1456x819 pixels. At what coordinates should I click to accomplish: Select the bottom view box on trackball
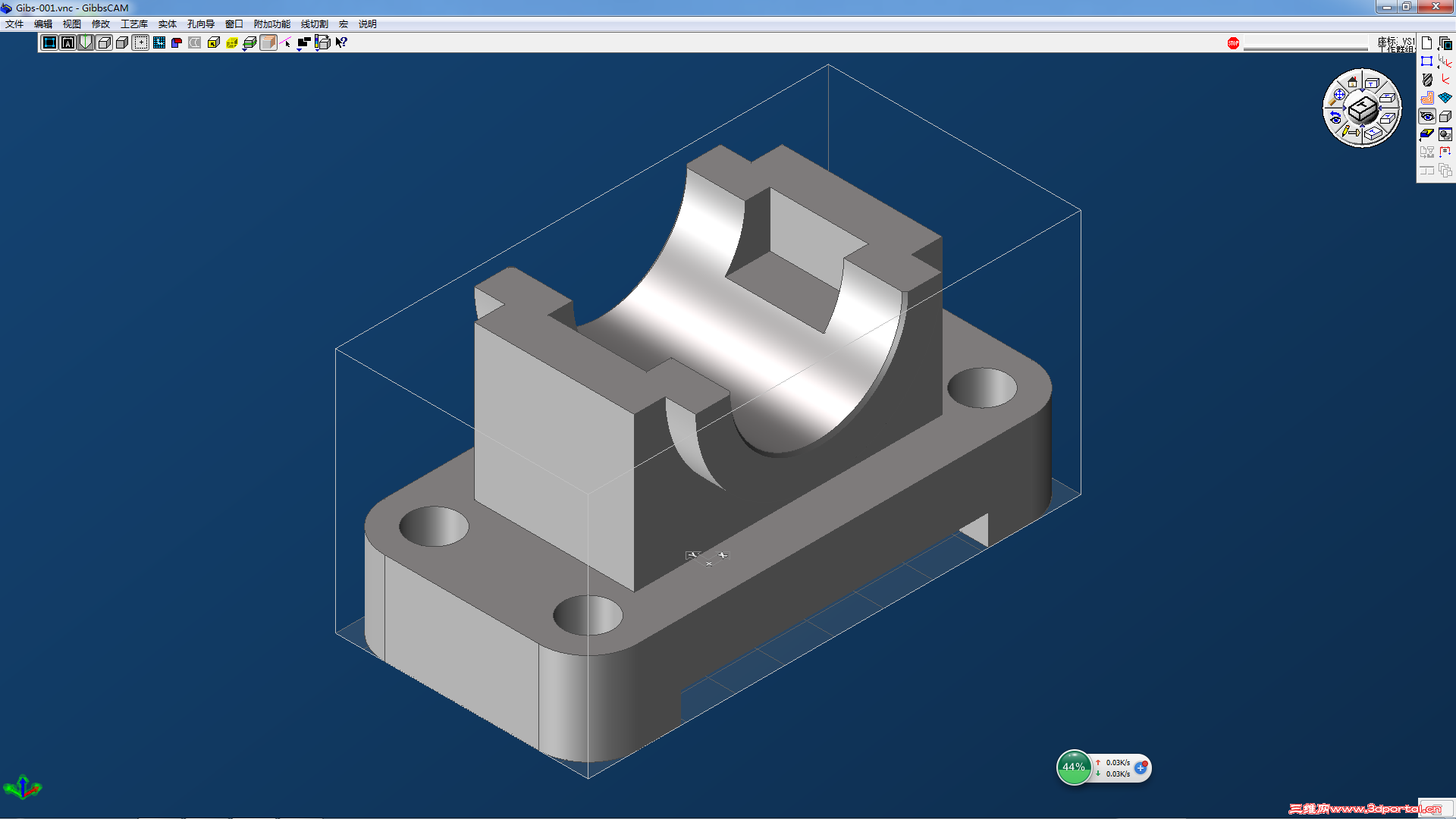tap(1373, 133)
